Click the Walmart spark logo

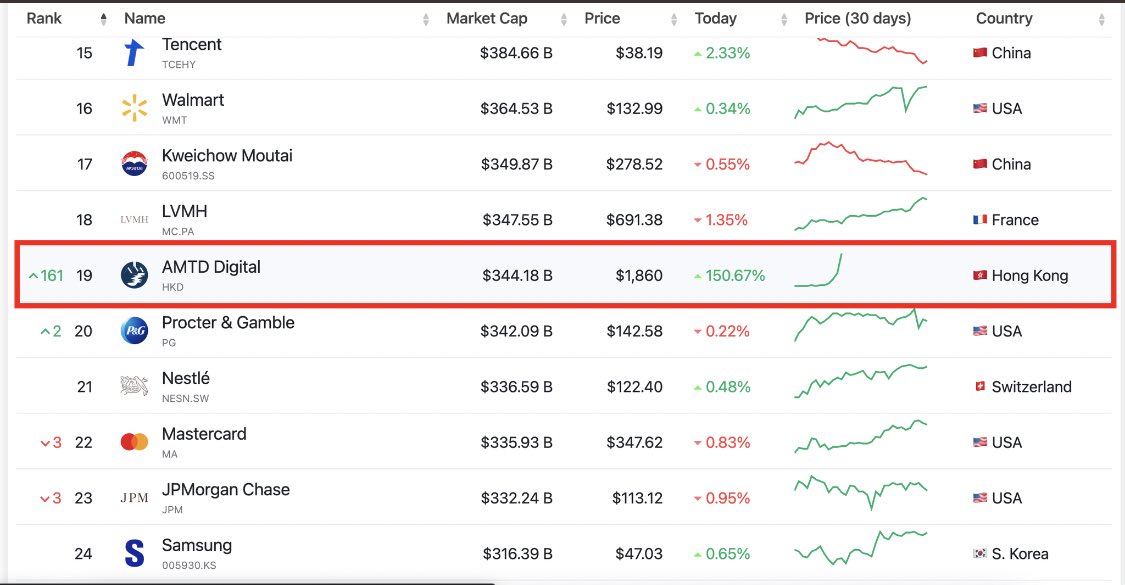[x=134, y=108]
